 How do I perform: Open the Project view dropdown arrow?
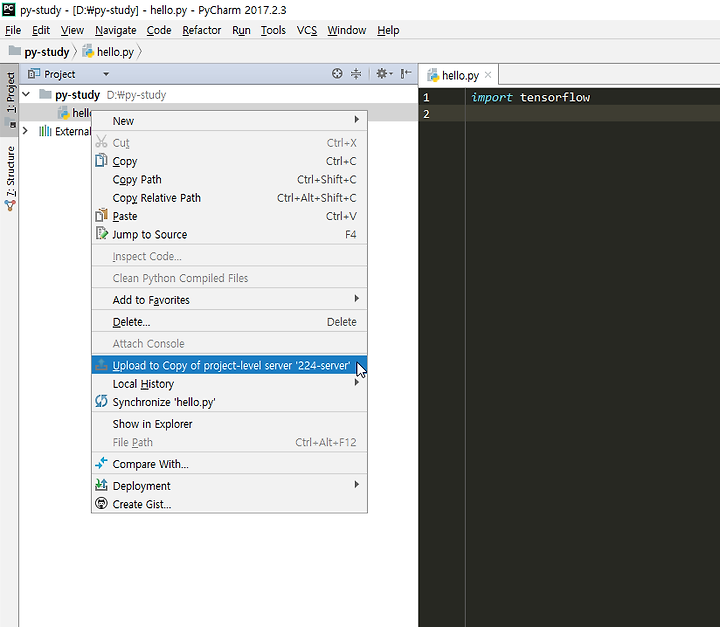coord(106,74)
